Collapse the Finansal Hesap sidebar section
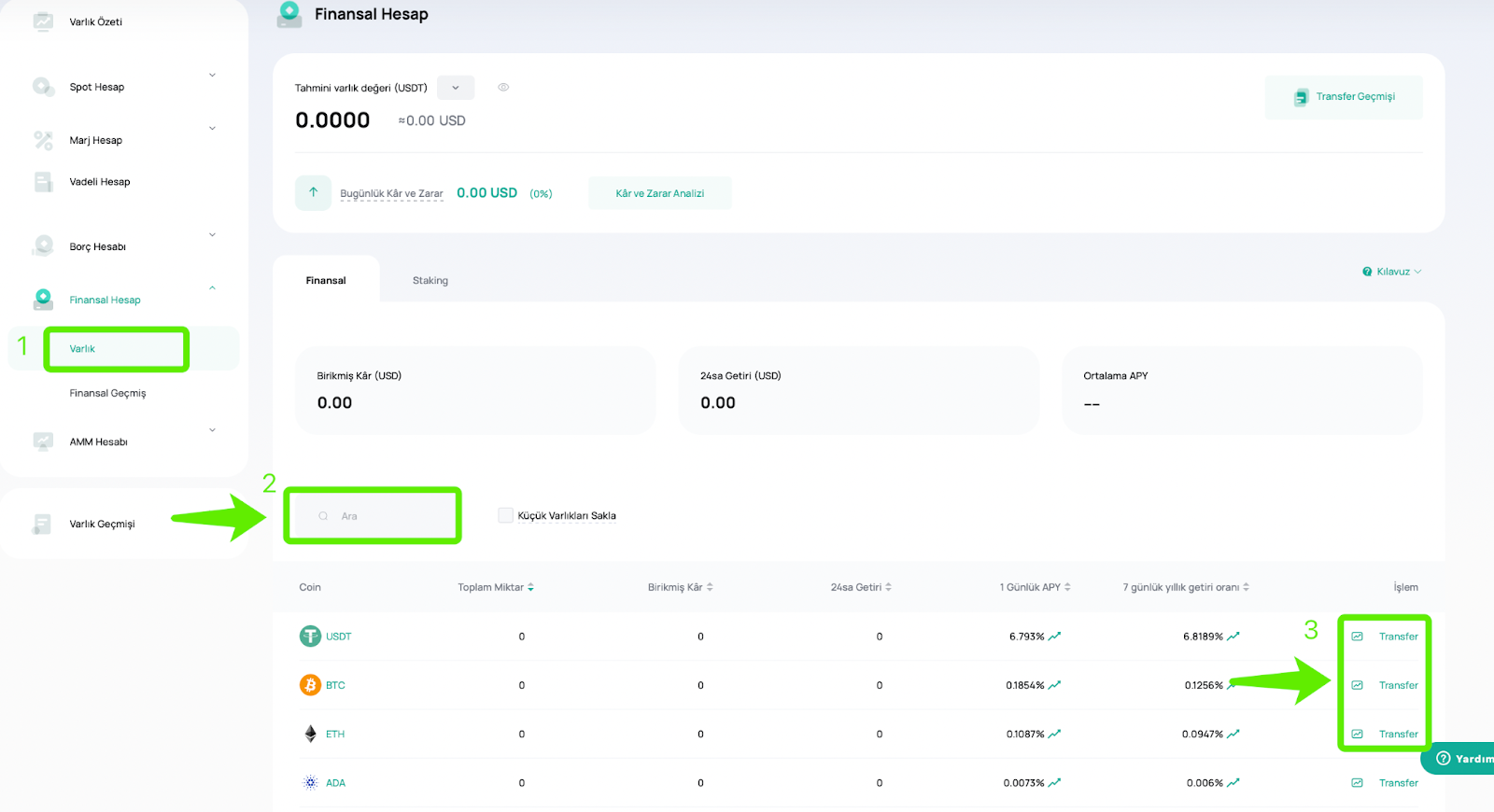 (x=212, y=288)
